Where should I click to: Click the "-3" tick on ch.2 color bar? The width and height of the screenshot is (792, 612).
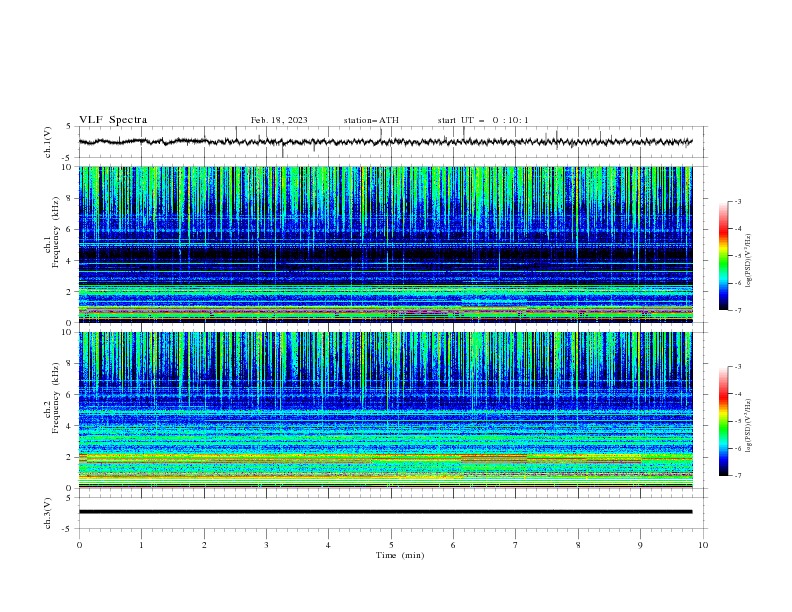[737, 367]
